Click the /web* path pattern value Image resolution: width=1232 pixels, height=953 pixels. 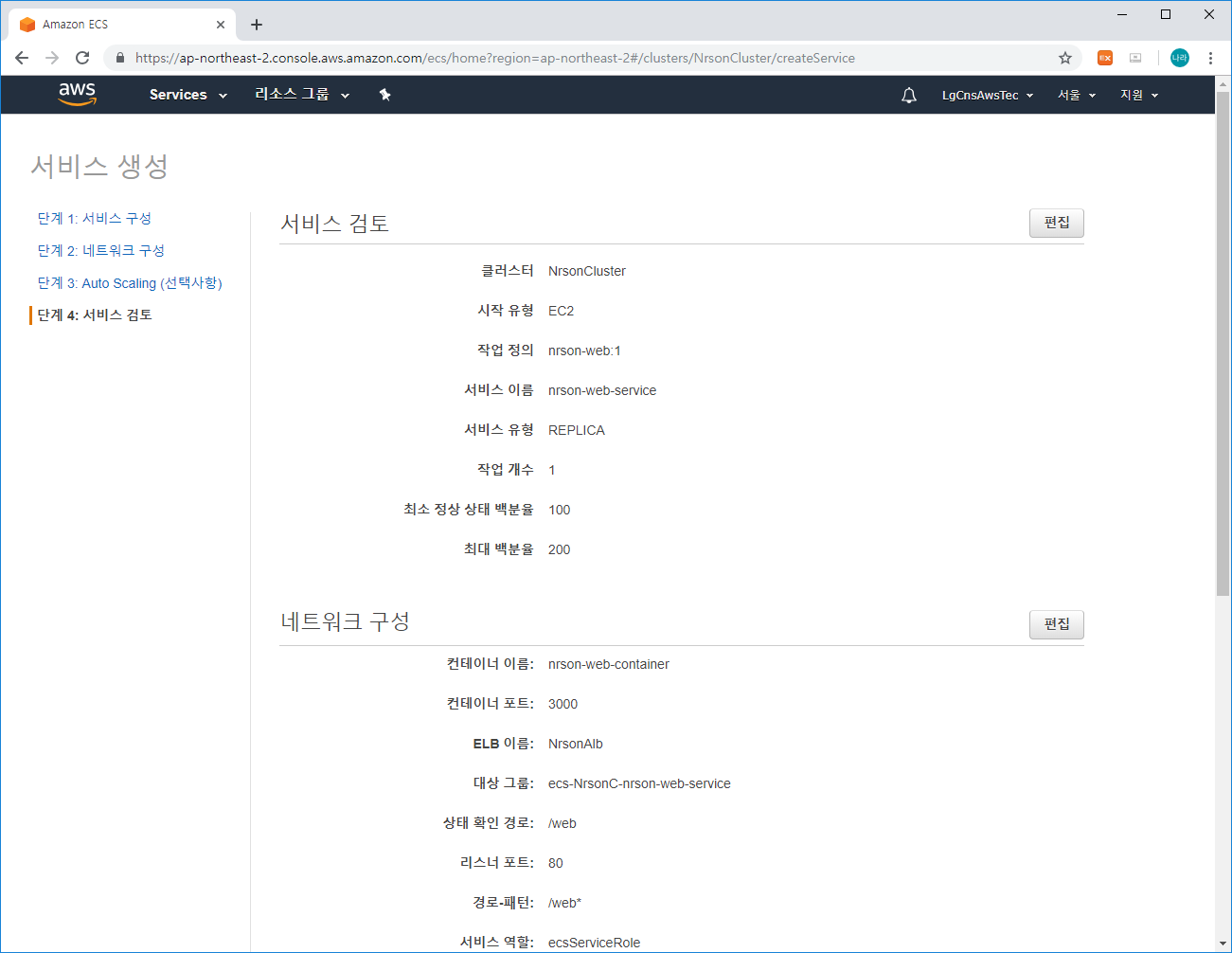click(564, 903)
